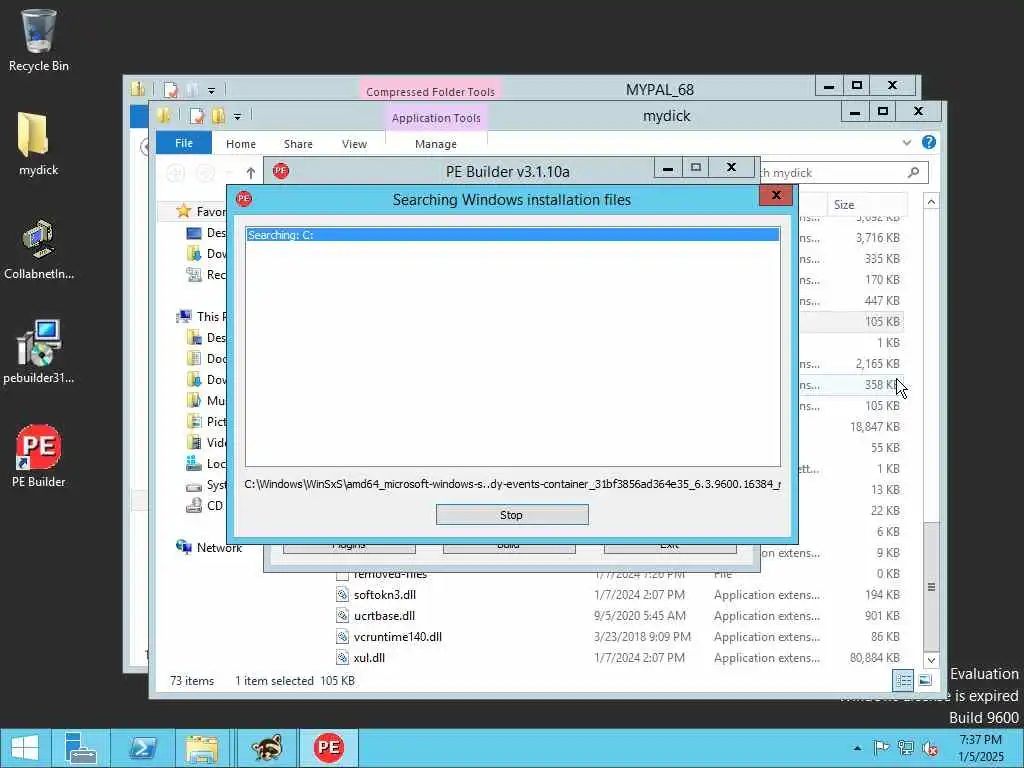Select the CollabnetIn... desktop installer icon
Viewport: 1024px width, 768px height.
point(39,249)
